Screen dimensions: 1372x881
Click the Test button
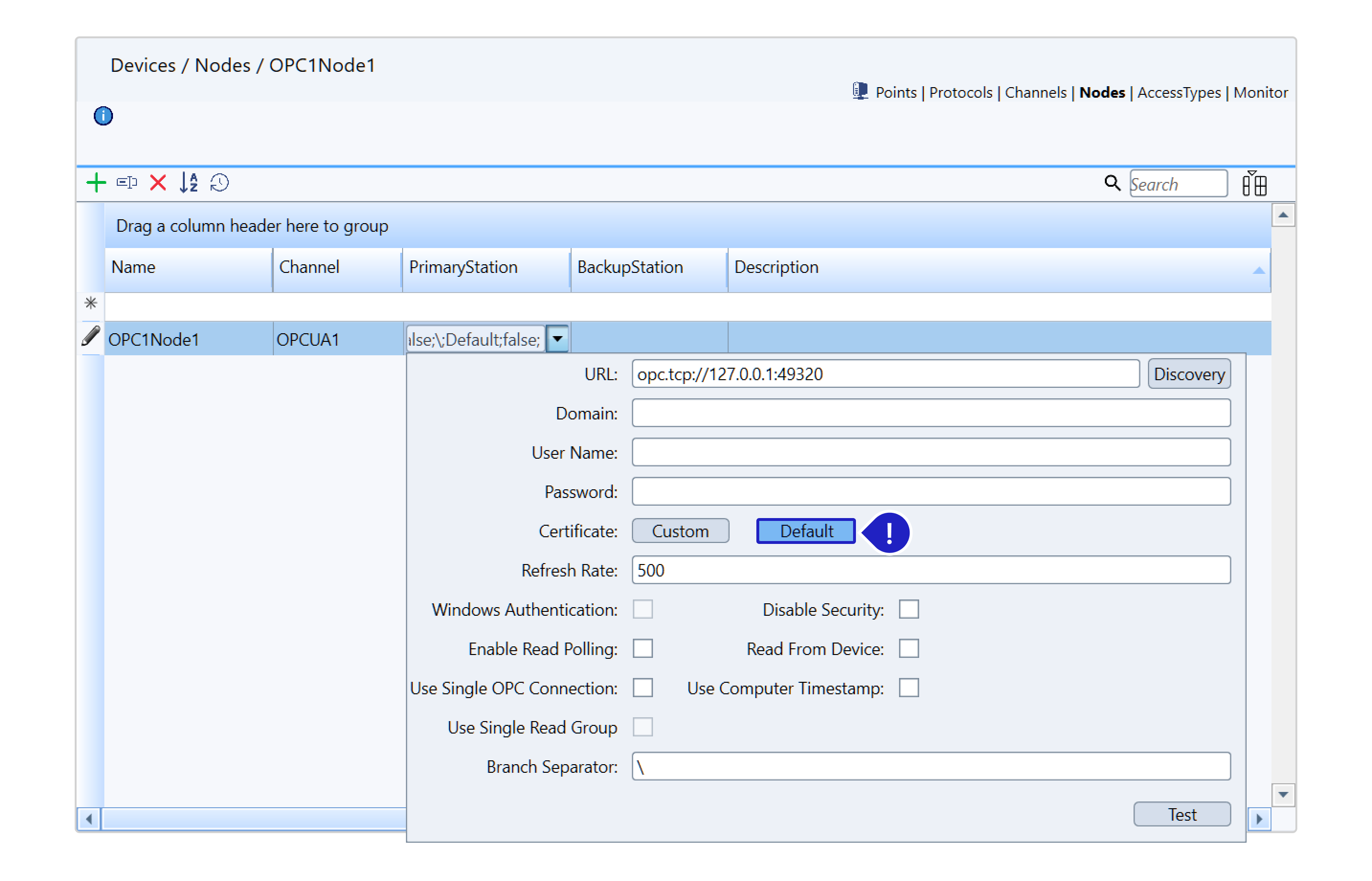pyautogui.click(x=1181, y=813)
